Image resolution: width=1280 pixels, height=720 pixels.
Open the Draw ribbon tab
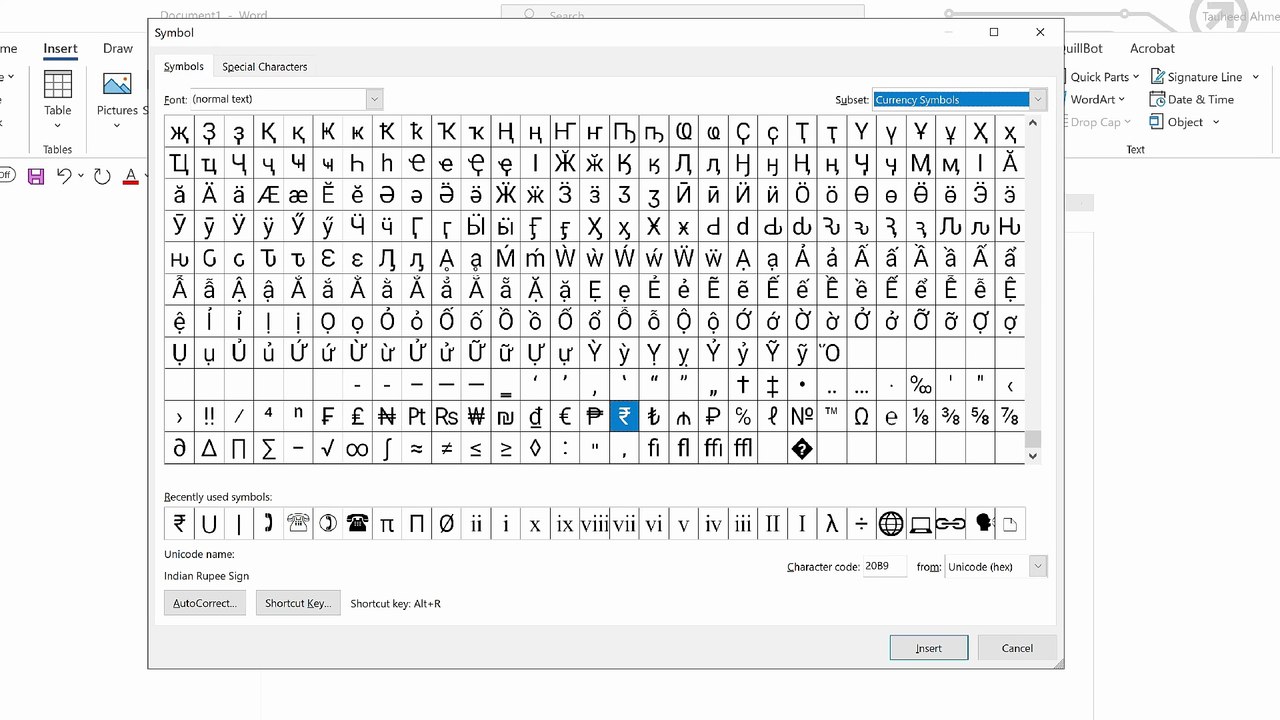click(118, 48)
